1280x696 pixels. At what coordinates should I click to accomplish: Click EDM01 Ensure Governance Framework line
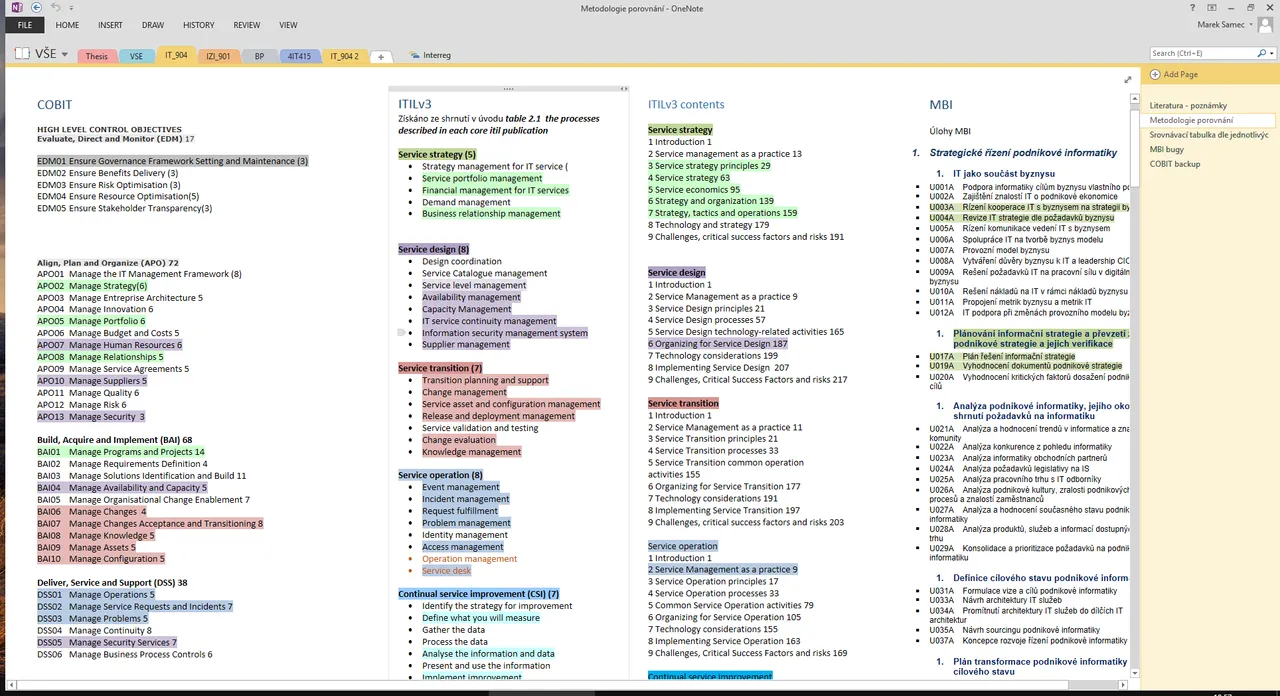tap(173, 161)
